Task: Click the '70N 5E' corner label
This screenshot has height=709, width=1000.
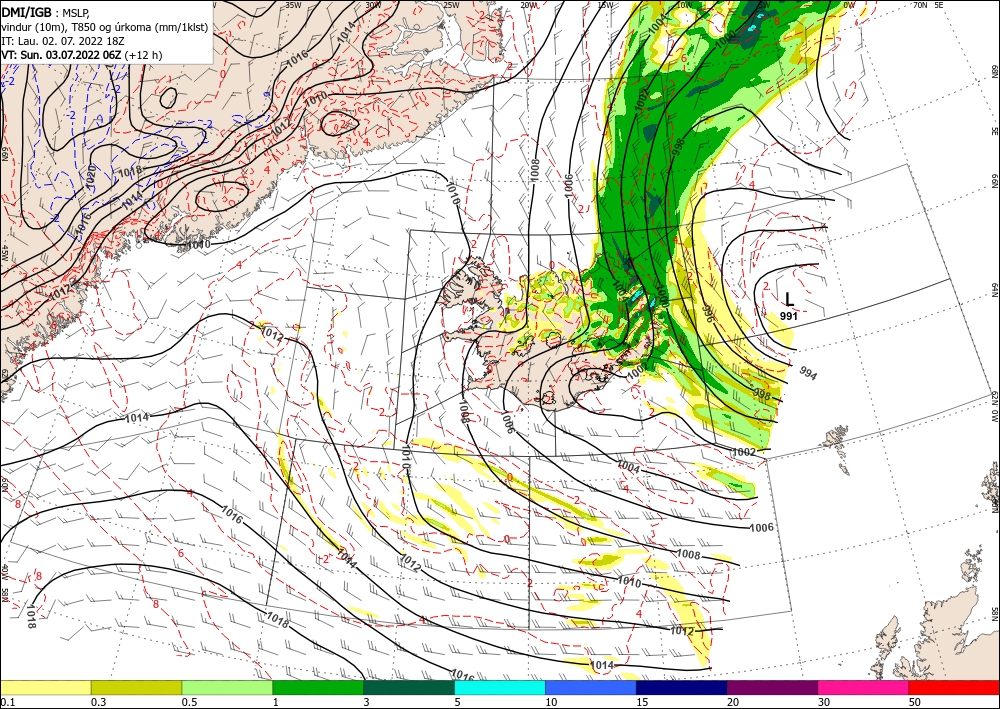Action: coord(929,4)
